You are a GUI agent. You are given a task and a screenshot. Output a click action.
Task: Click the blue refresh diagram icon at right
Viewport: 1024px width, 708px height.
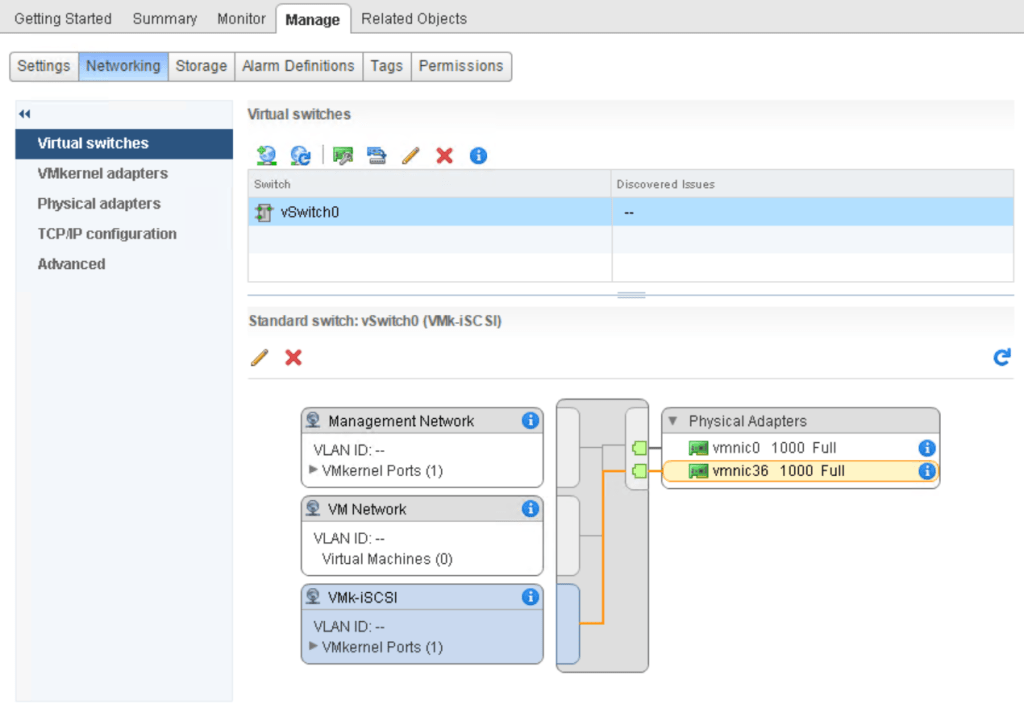point(1002,357)
